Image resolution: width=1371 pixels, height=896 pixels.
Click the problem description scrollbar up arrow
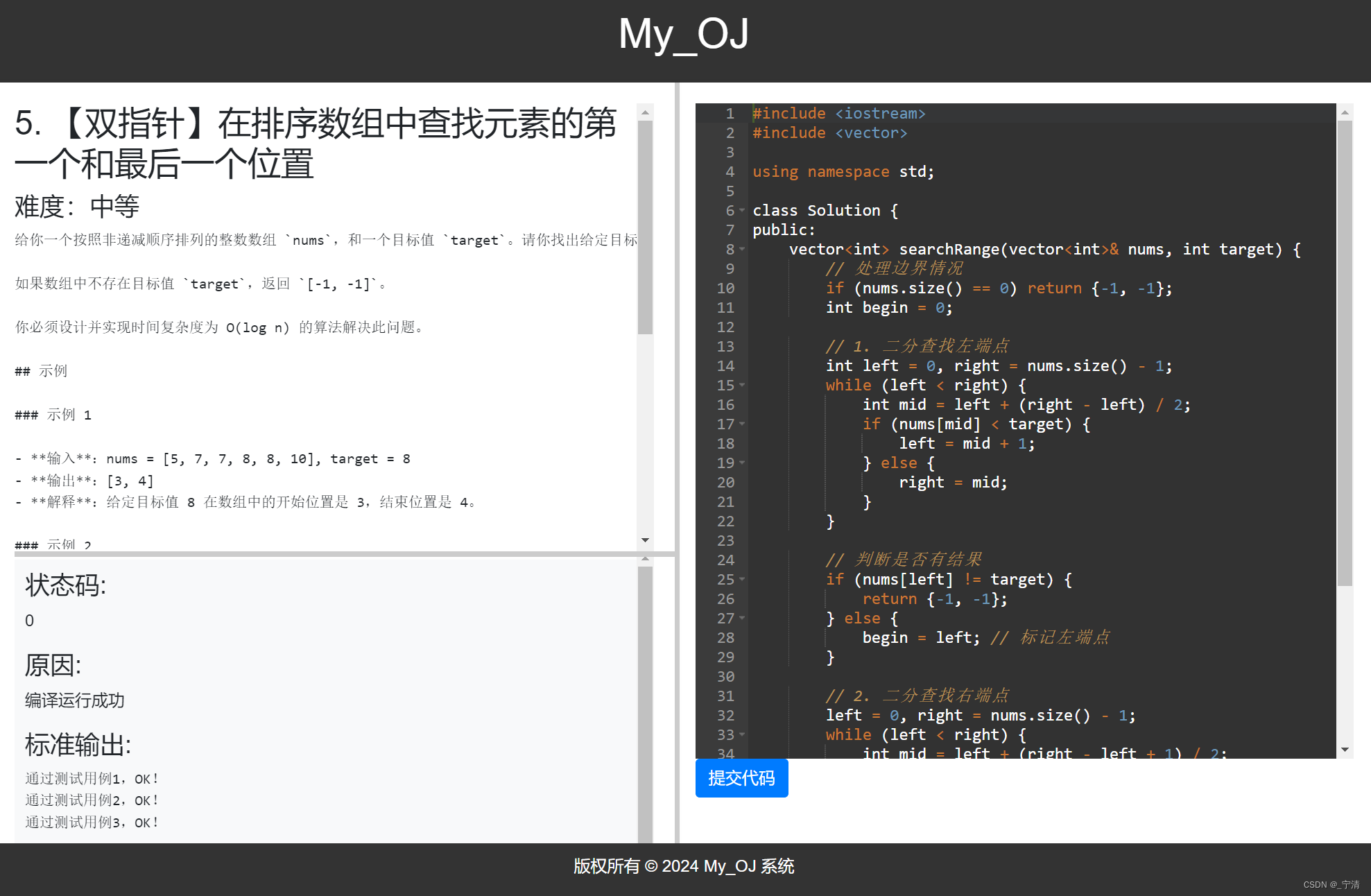[x=645, y=112]
